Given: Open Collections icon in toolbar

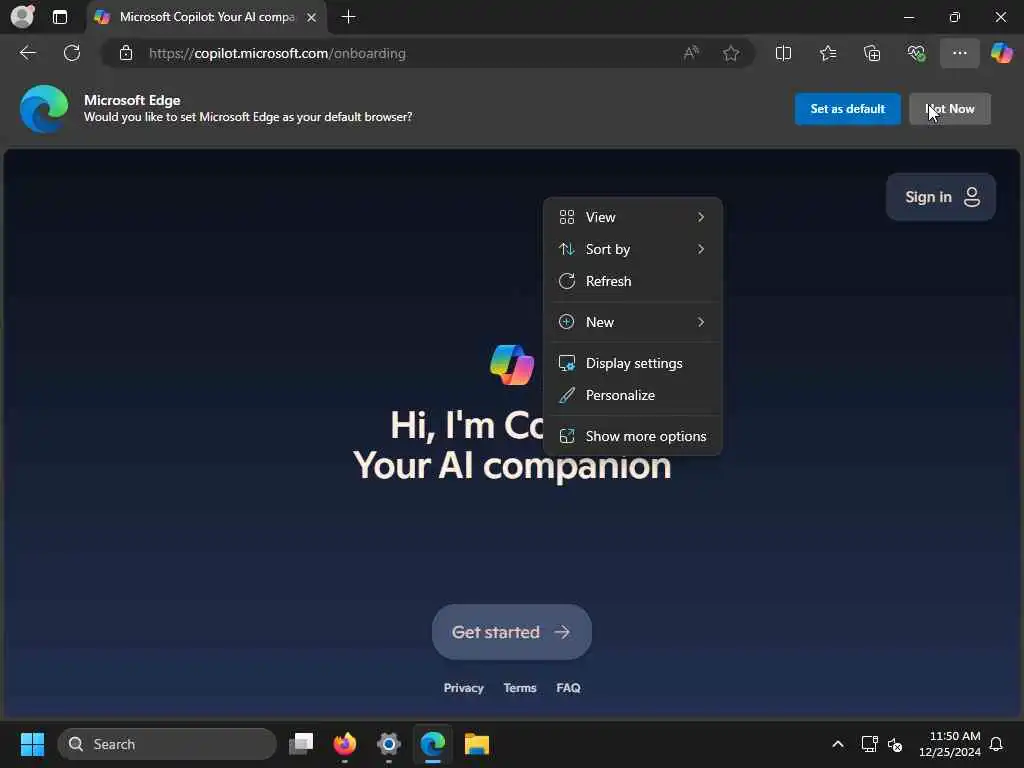Looking at the screenshot, I should pyautogui.click(x=872, y=53).
